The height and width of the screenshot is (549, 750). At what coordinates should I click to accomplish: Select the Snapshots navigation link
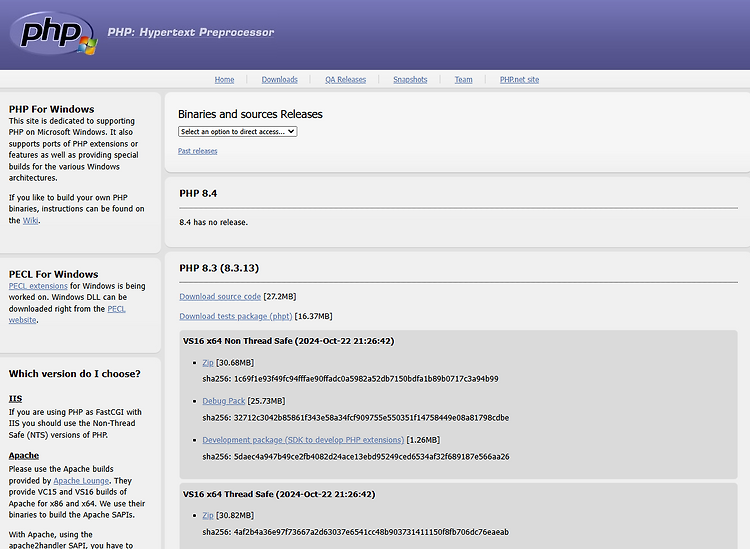pos(410,79)
